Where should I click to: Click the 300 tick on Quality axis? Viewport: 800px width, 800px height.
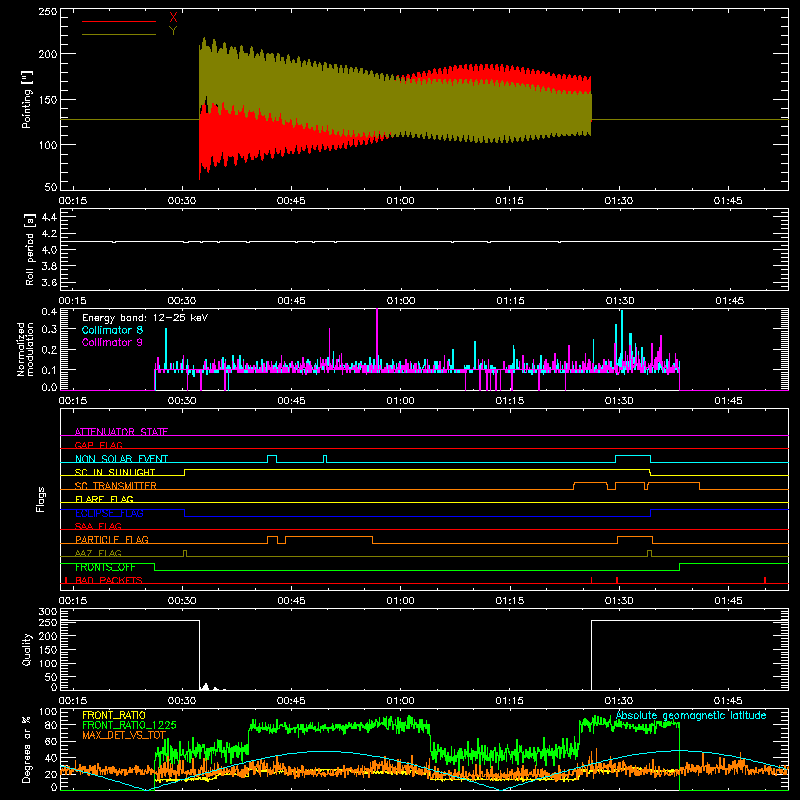(x=48, y=612)
